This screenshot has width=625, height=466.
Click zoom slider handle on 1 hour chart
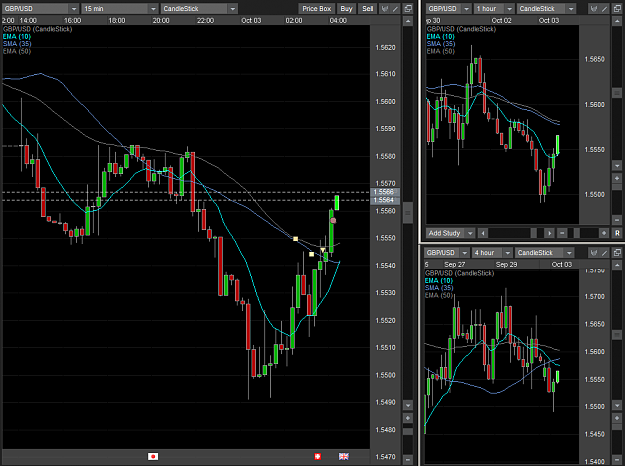tap(576, 233)
